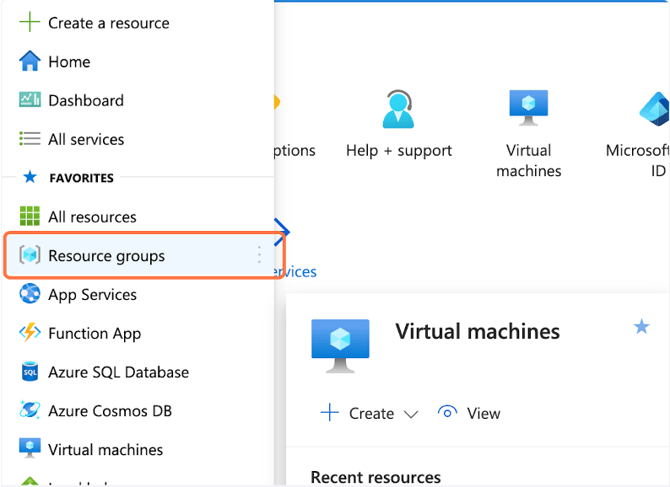This screenshot has height=487, width=670.
Task: Open the Dashboard menu item
Action: click(x=85, y=100)
